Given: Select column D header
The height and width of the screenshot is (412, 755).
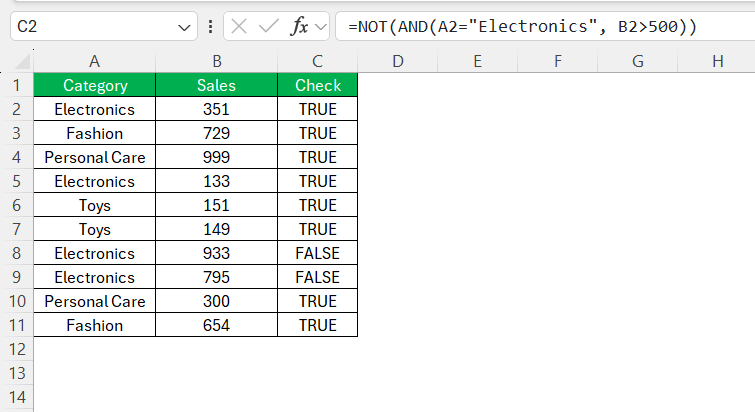Looking at the screenshot, I should tap(397, 61).
